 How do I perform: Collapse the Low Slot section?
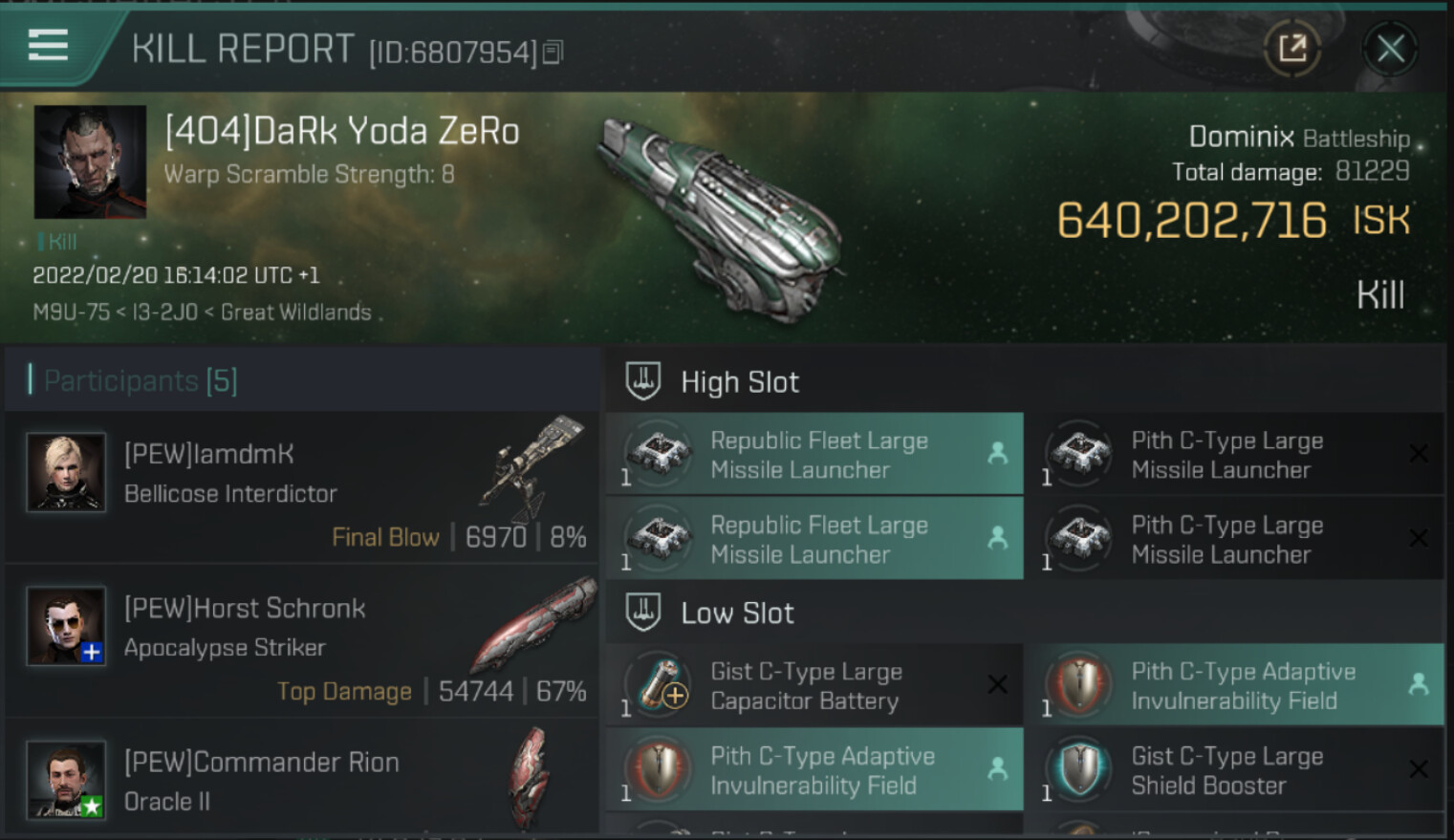643,613
